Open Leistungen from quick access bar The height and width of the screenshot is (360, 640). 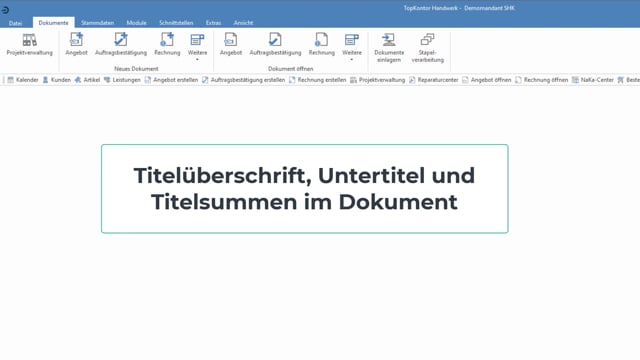pos(122,80)
